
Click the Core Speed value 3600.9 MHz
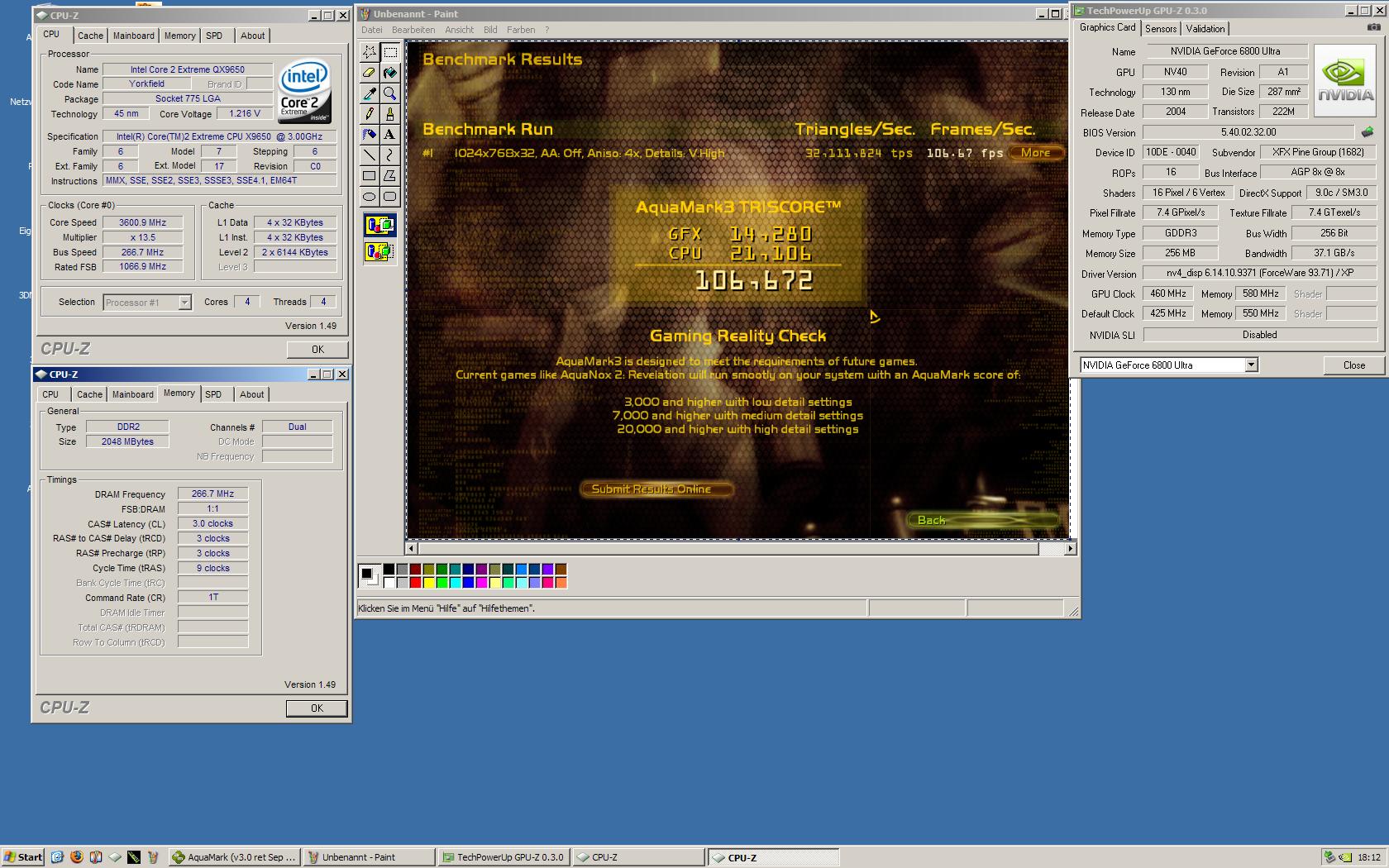[142, 222]
